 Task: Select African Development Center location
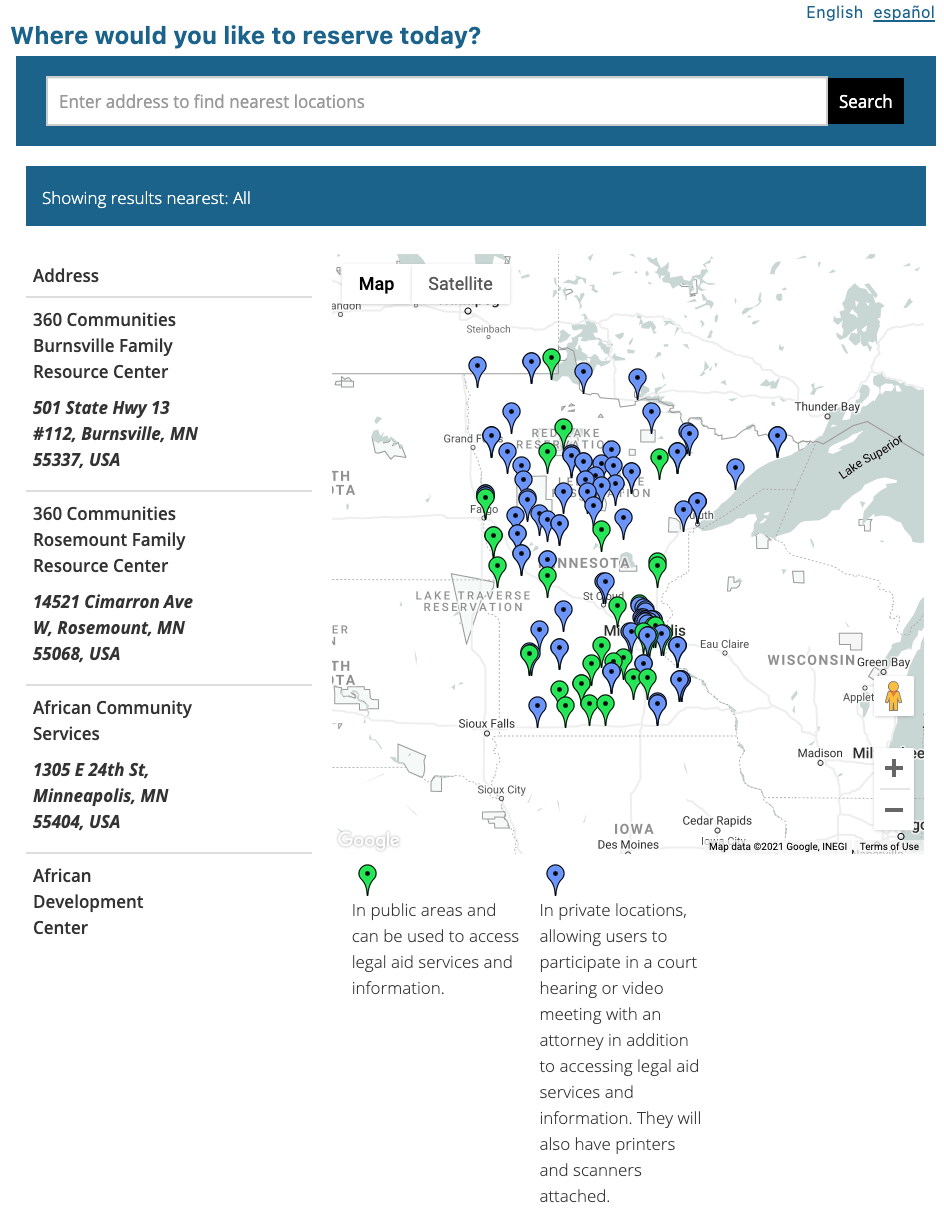[x=88, y=902]
